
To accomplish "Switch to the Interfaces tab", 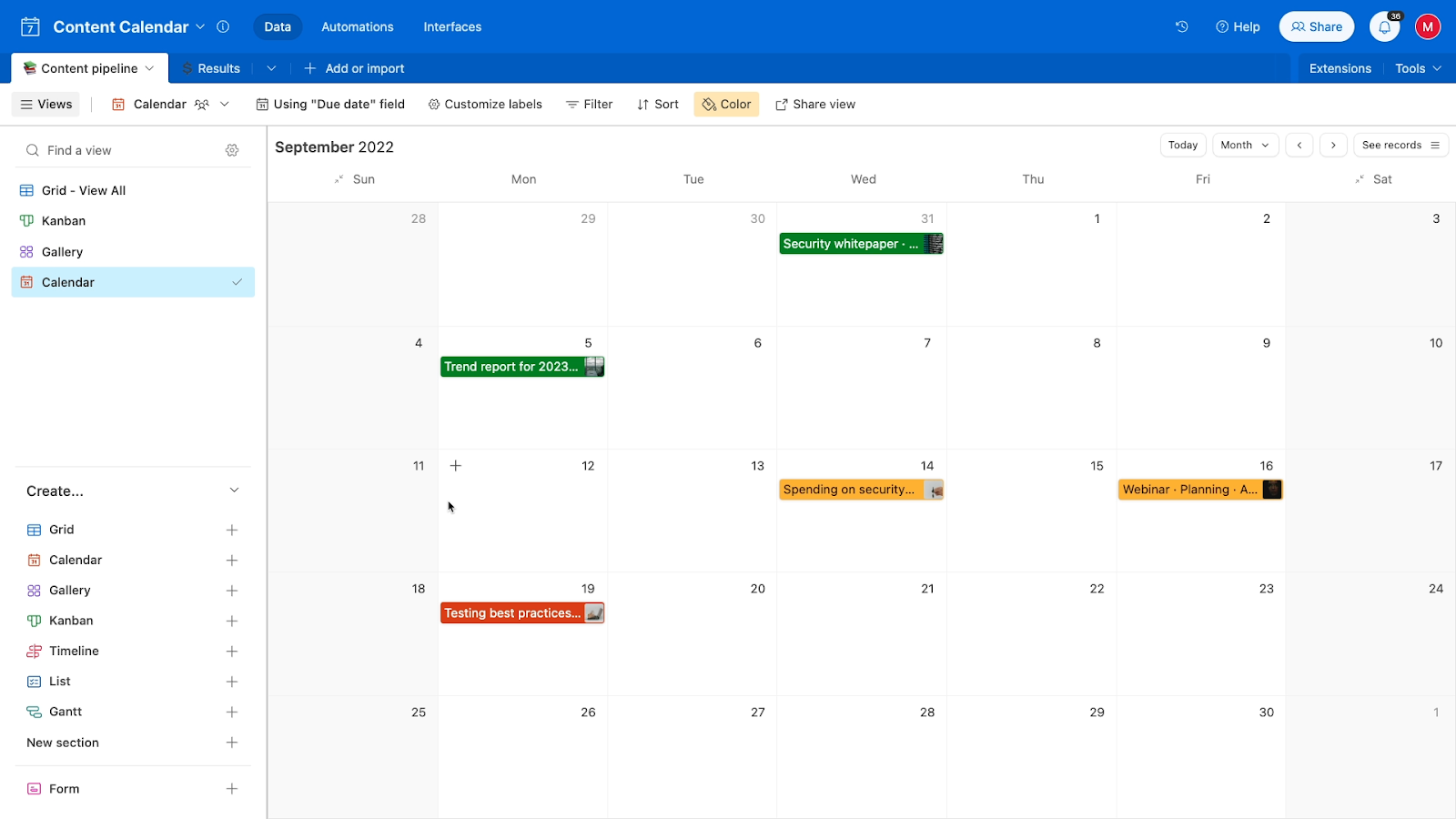I will pos(452,26).
